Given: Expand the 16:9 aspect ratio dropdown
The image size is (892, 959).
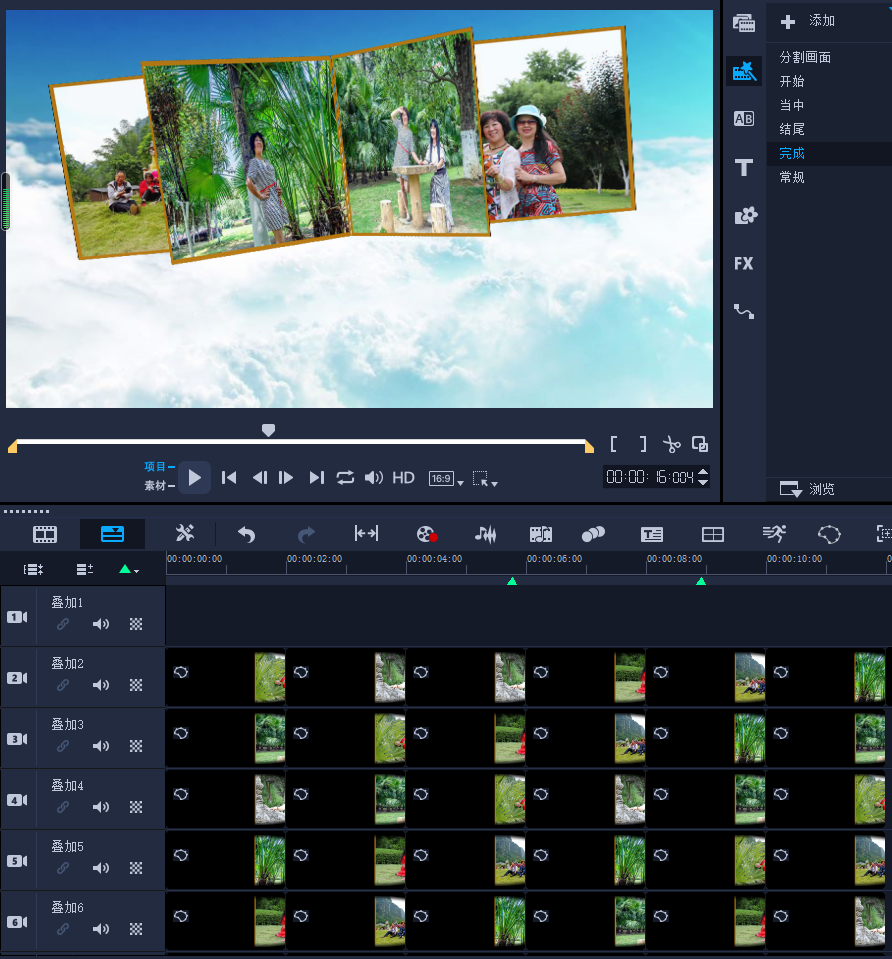Looking at the screenshot, I should [x=446, y=479].
